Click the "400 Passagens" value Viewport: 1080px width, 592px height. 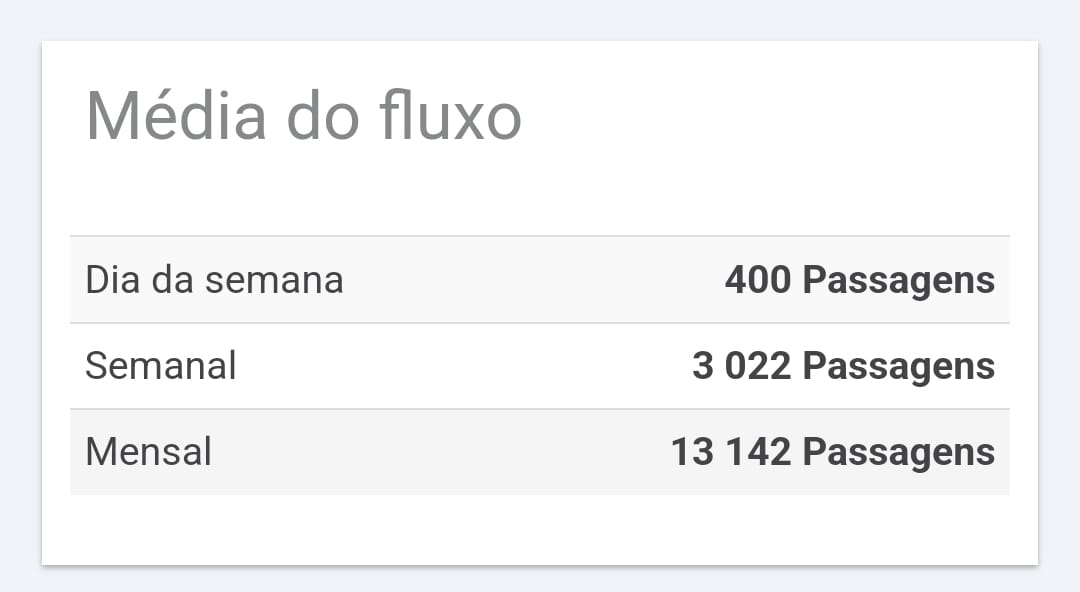(860, 280)
